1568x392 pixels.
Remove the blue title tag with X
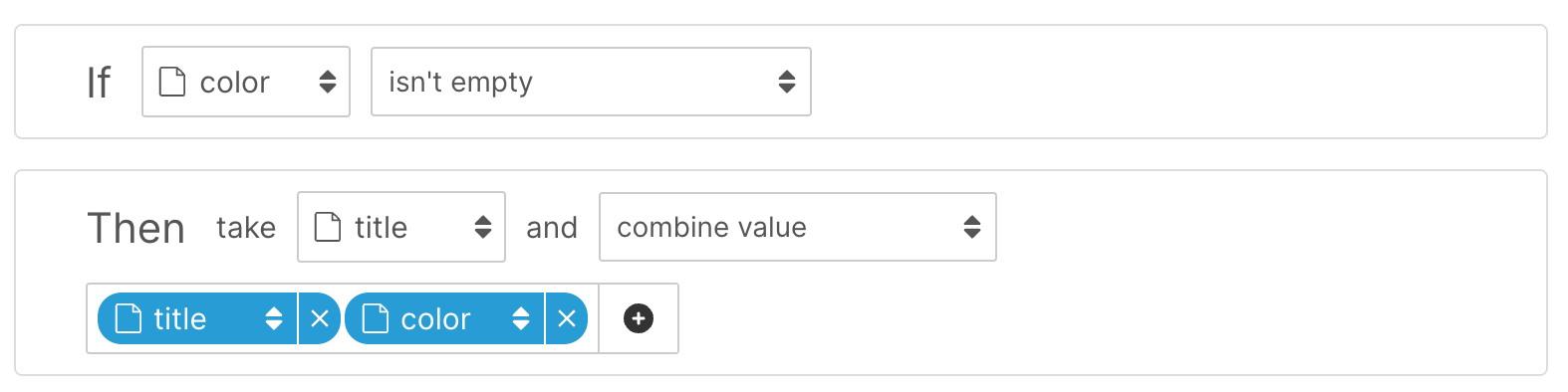click(x=320, y=318)
